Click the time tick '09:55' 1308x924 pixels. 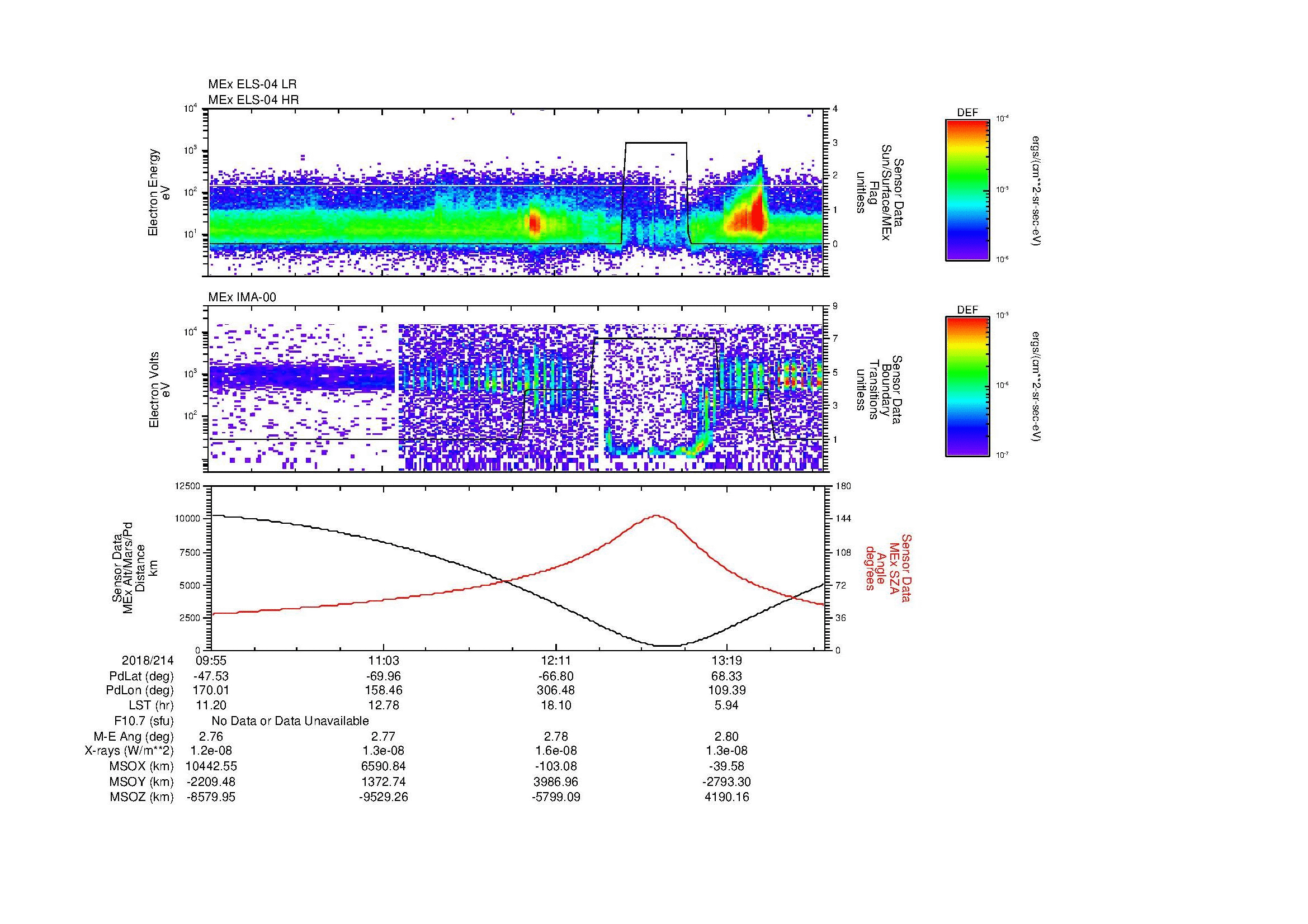pyautogui.click(x=211, y=661)
